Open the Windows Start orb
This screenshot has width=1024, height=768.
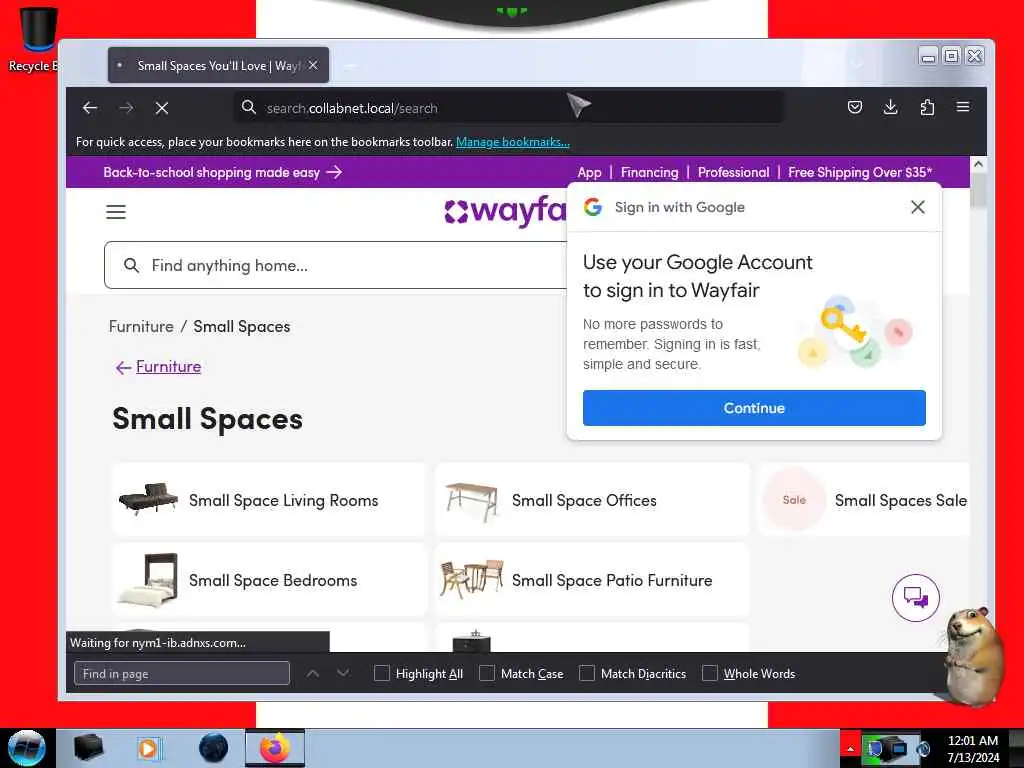pos(26,748)
